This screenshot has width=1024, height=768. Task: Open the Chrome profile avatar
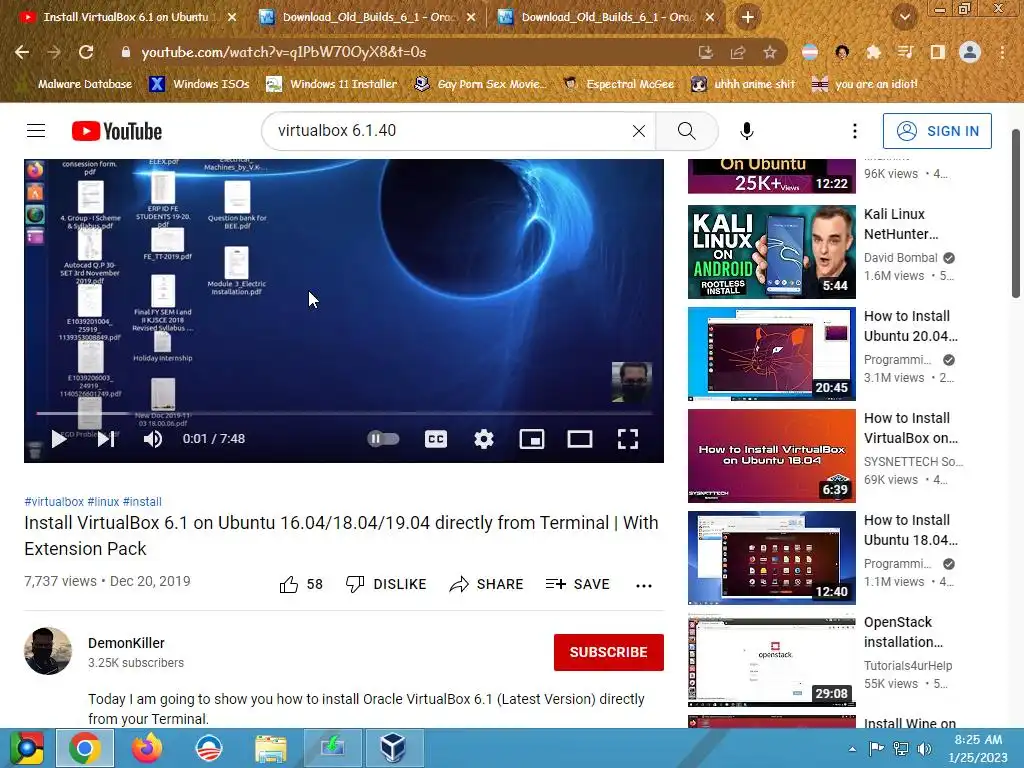click(970, 52)
